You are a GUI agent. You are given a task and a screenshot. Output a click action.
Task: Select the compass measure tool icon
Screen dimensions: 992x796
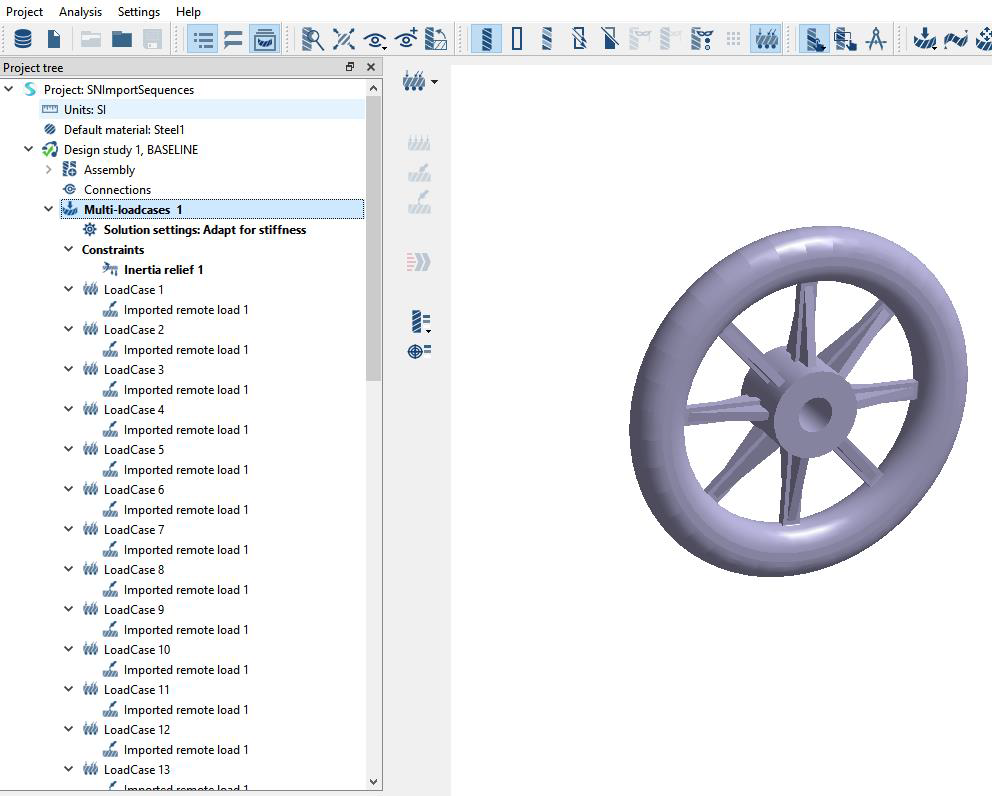(x=876, y=39)
